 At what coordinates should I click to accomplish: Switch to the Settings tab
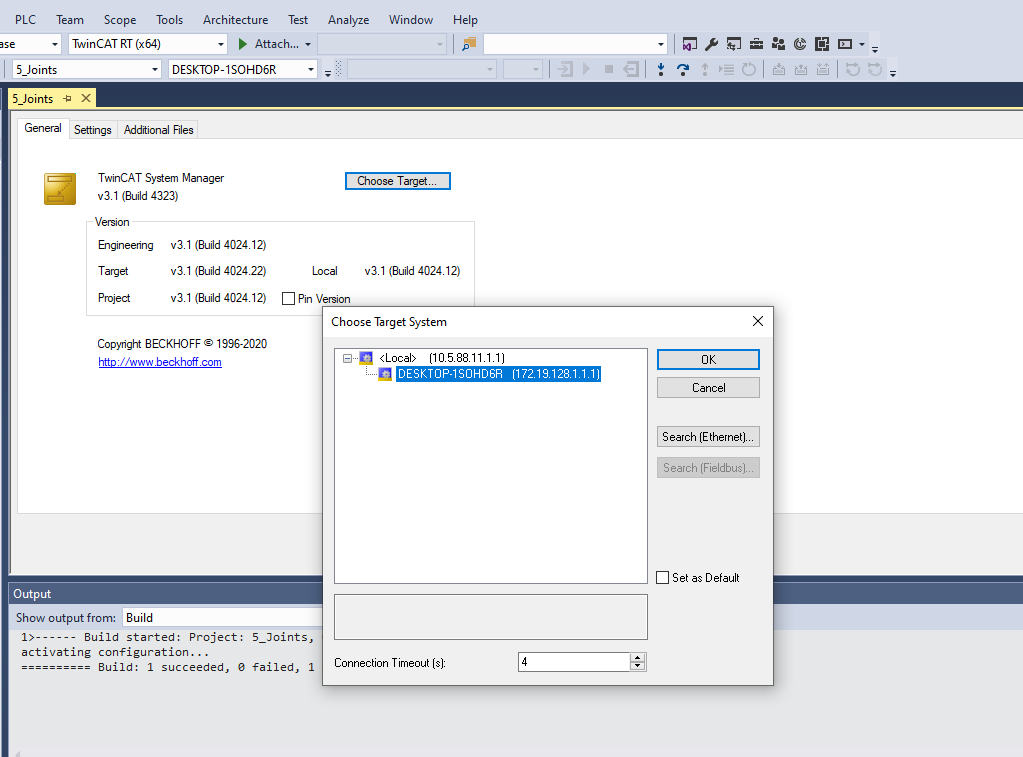[x=93, y=129]
